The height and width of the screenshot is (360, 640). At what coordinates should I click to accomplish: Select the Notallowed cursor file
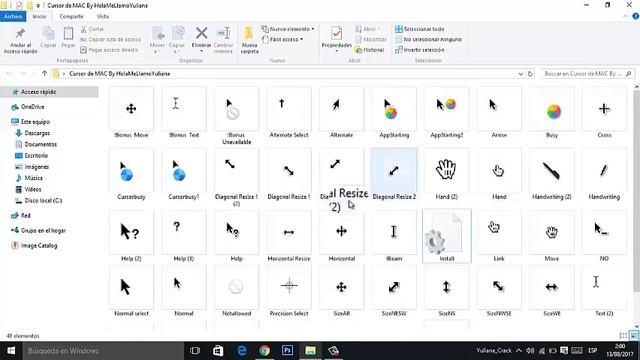pyautogui.click(x=236, y=291)
